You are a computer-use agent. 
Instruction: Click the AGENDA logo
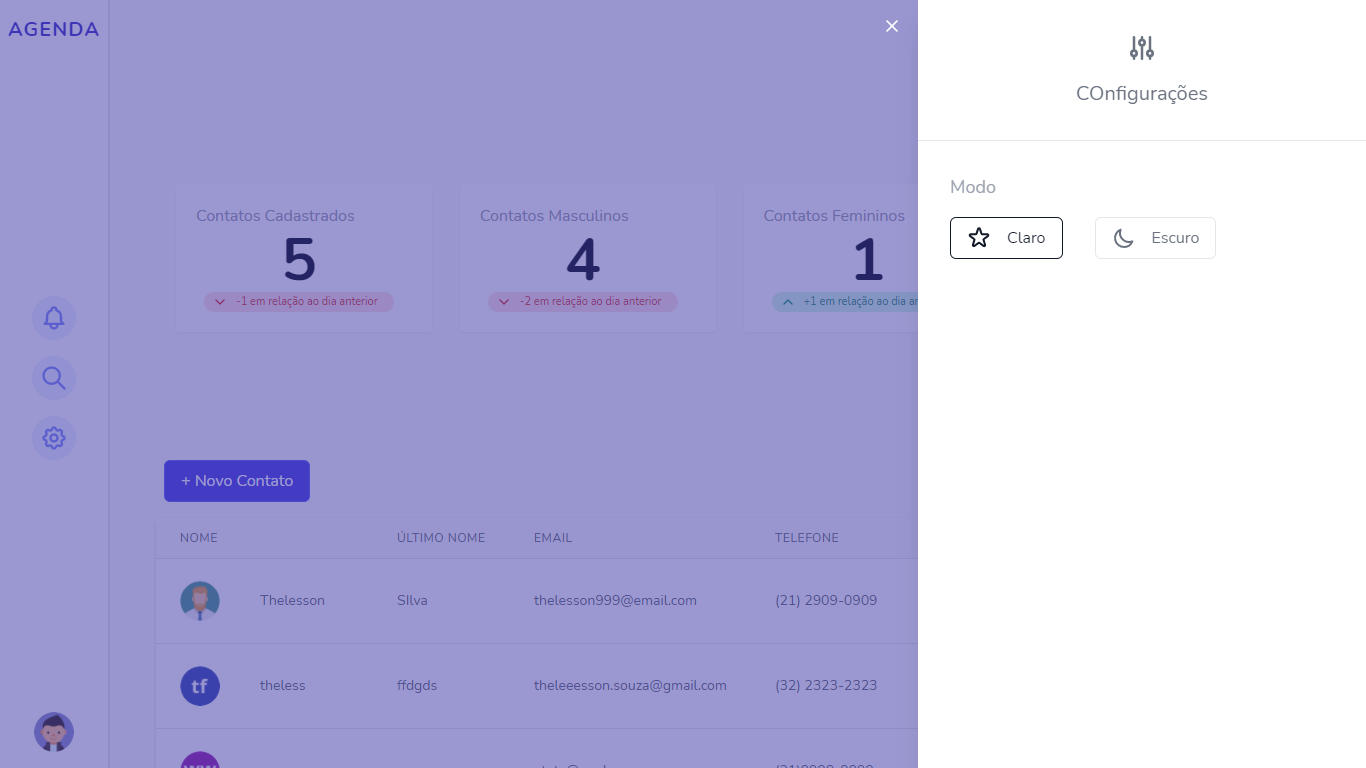(54, 29)
